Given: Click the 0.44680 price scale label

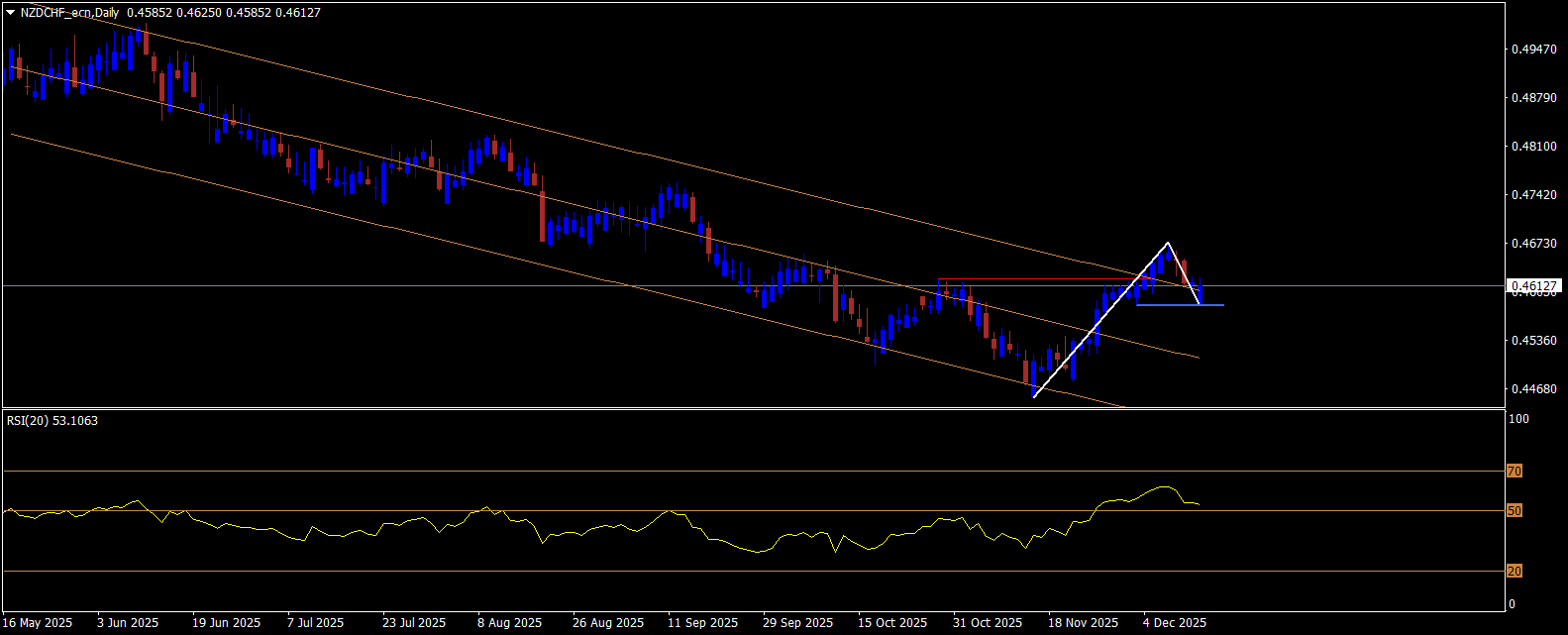Looking at the screenshot, I should (x=1532, y=388).
